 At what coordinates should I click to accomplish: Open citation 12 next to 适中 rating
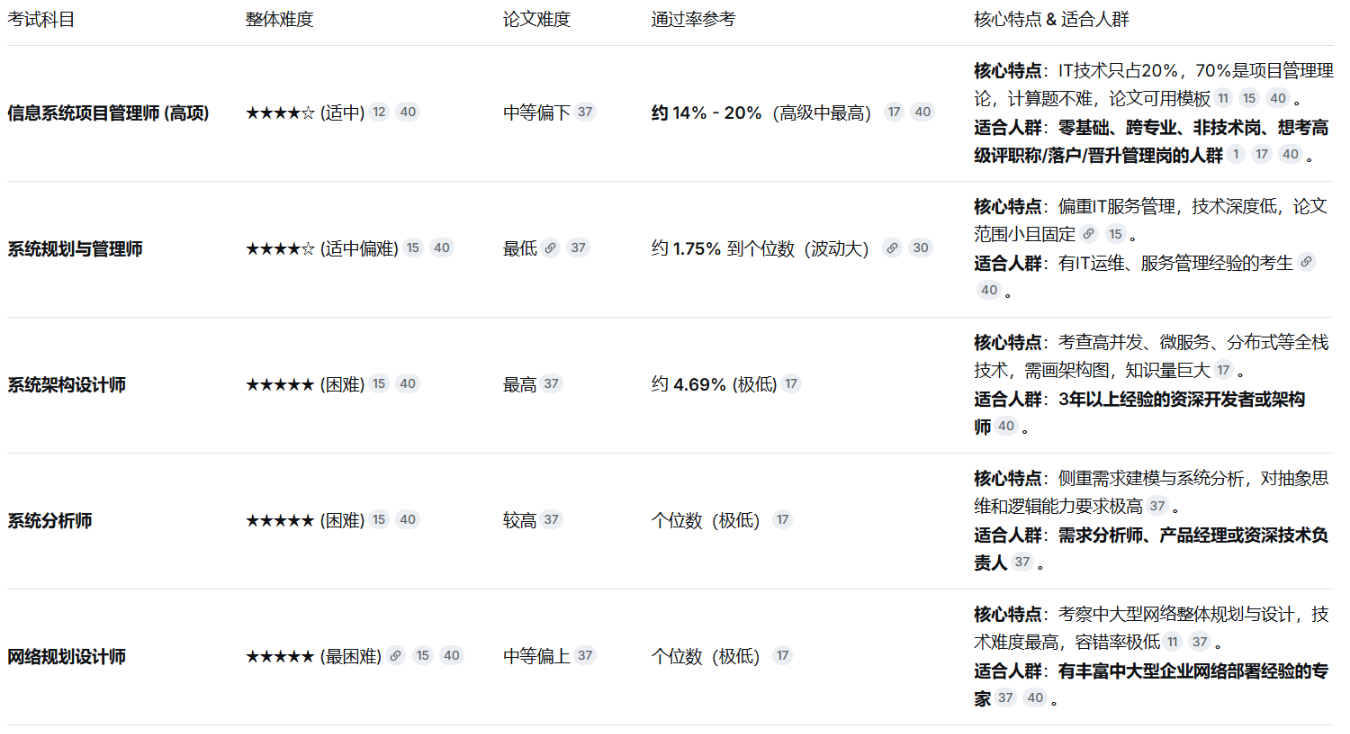coord(379,112)
